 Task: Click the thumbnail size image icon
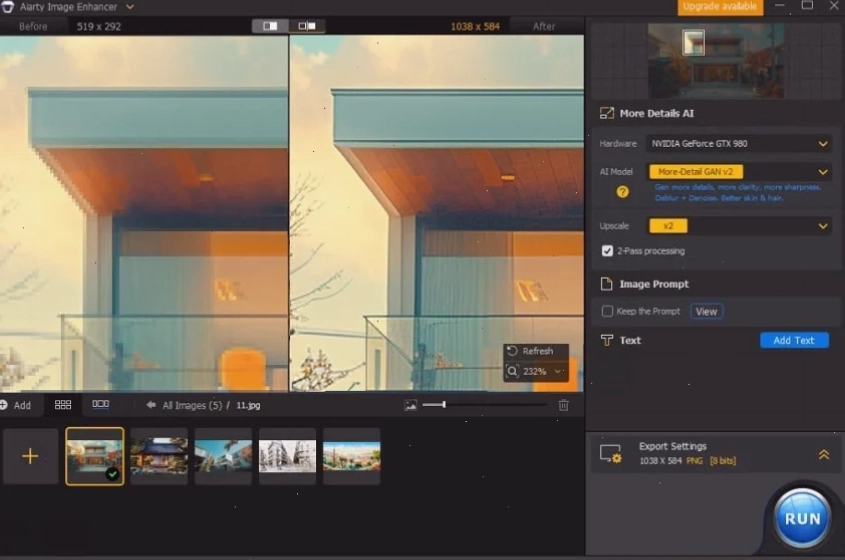411,405
